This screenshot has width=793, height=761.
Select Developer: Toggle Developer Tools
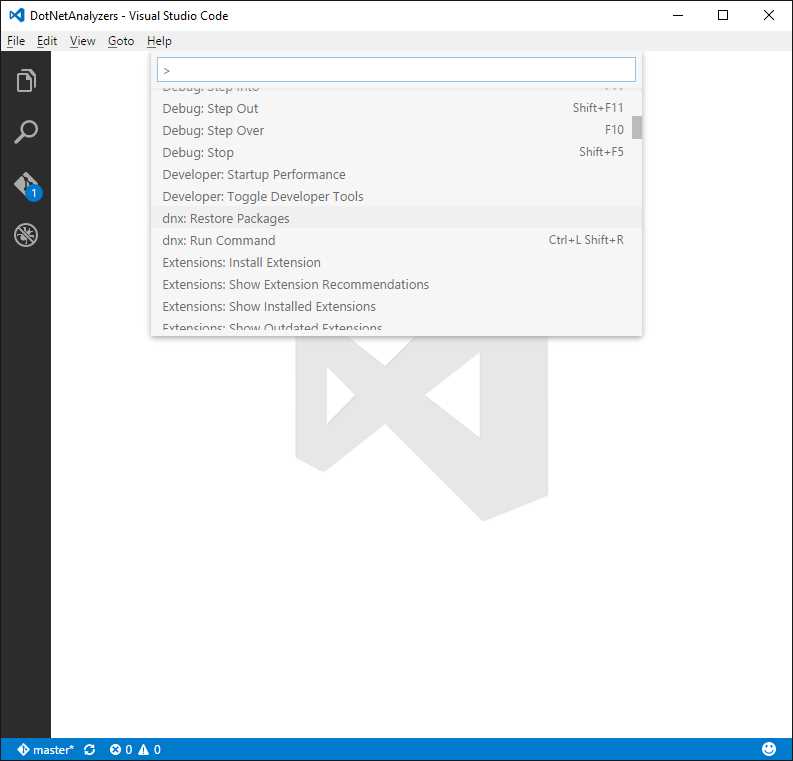[x=396, y=196]
